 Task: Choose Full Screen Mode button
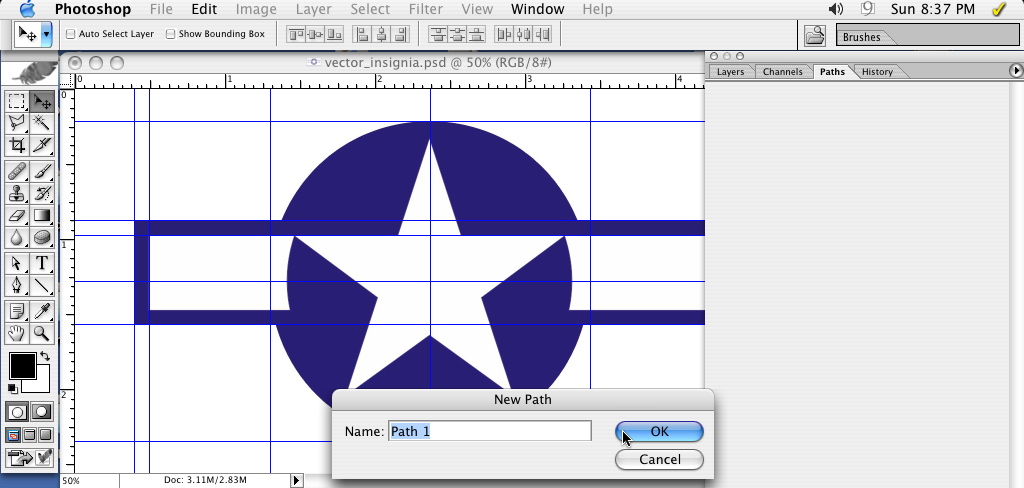46,434
